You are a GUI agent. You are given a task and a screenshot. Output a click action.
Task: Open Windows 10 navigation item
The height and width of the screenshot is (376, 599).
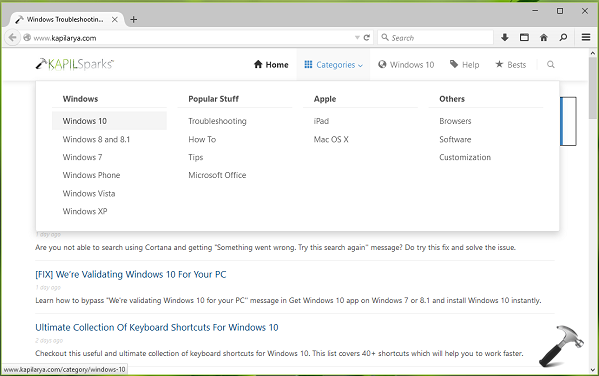(x=406, y=65)
